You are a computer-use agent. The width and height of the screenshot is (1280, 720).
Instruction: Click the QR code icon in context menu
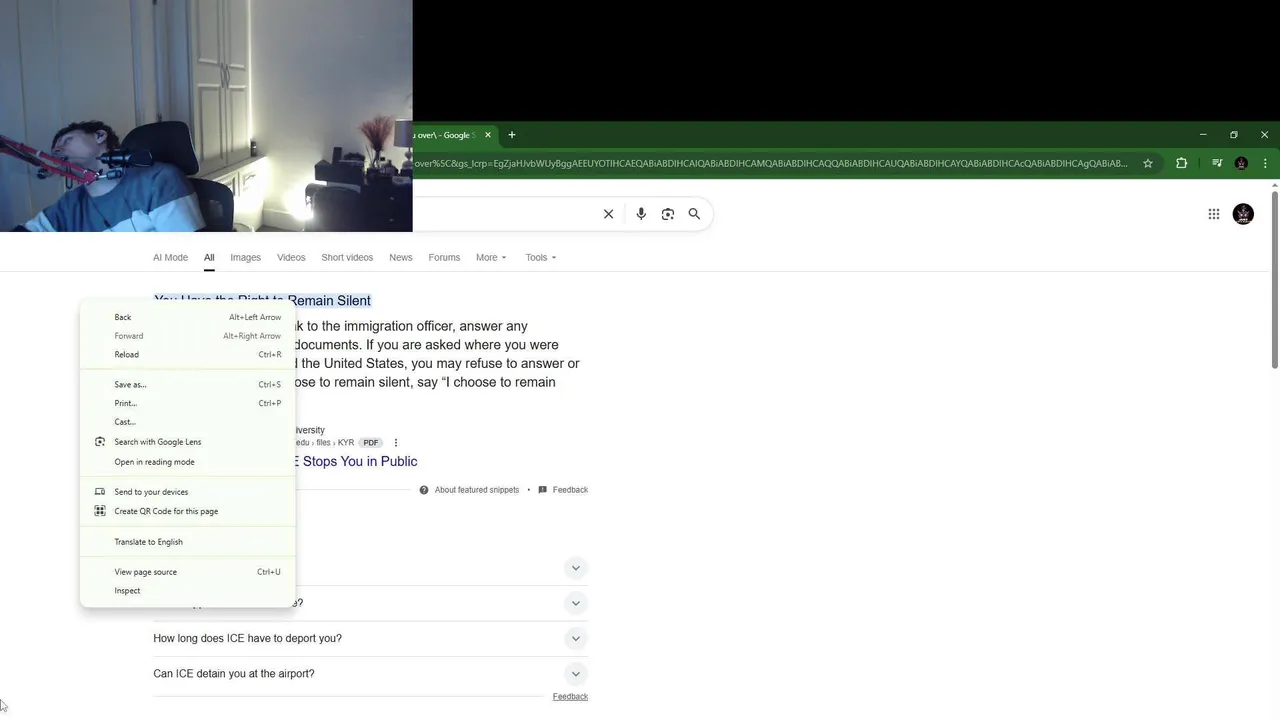100,511
